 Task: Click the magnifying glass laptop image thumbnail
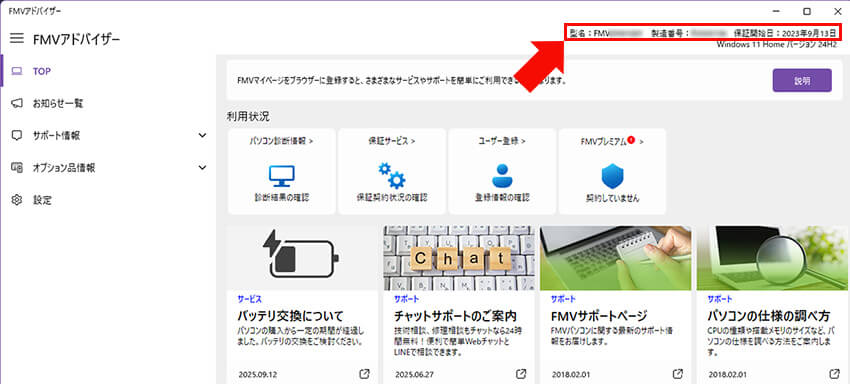pyautogui.click(x=772, y=258)
